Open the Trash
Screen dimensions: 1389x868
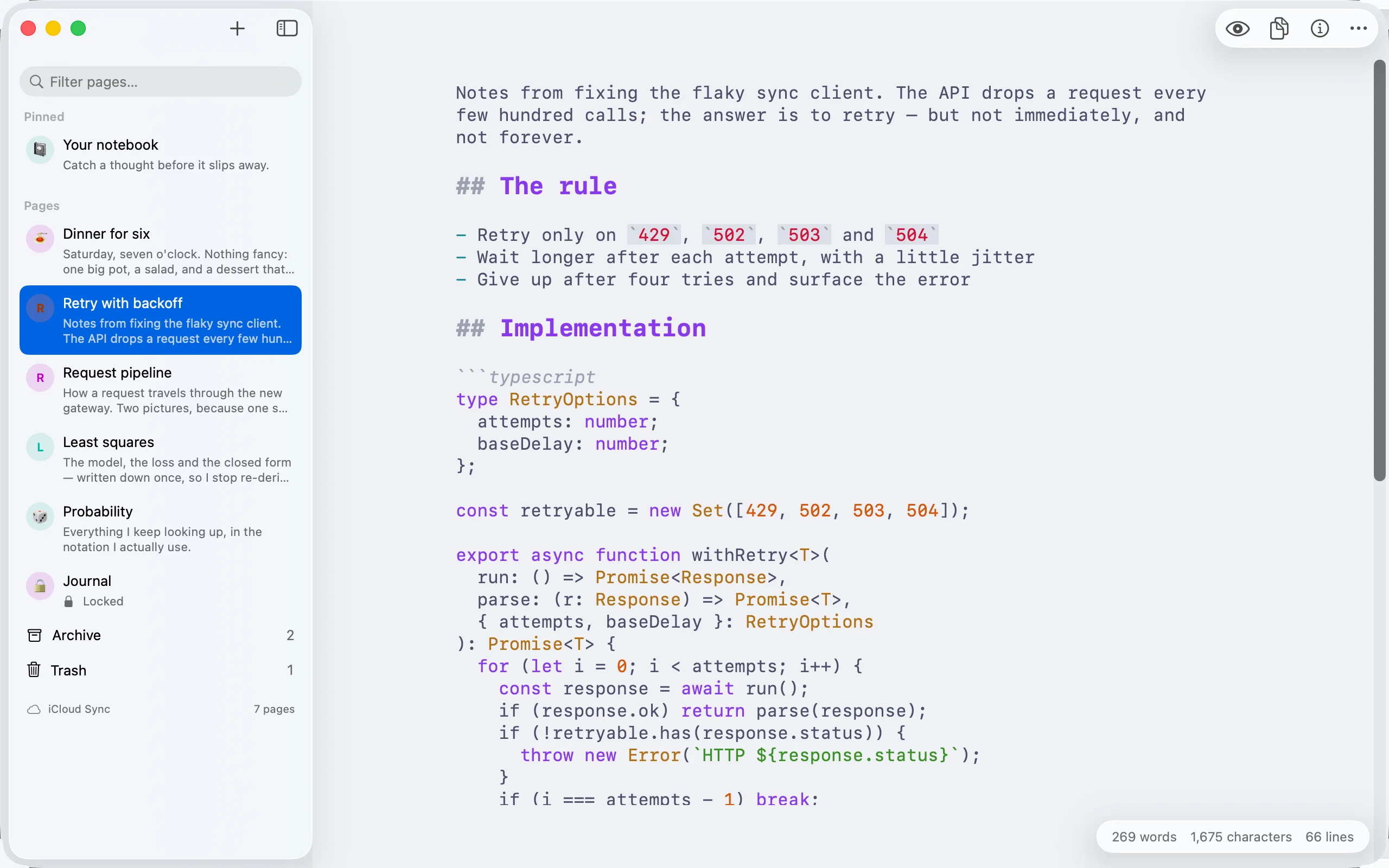160,670
